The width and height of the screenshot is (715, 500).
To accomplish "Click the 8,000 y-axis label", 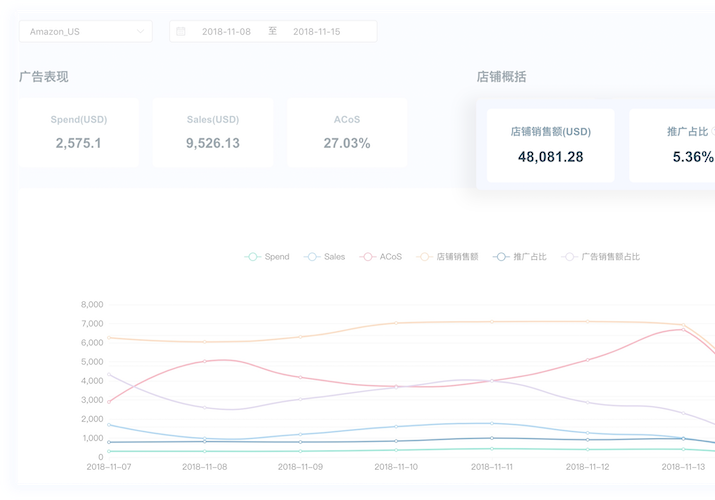I will [92, 304].
